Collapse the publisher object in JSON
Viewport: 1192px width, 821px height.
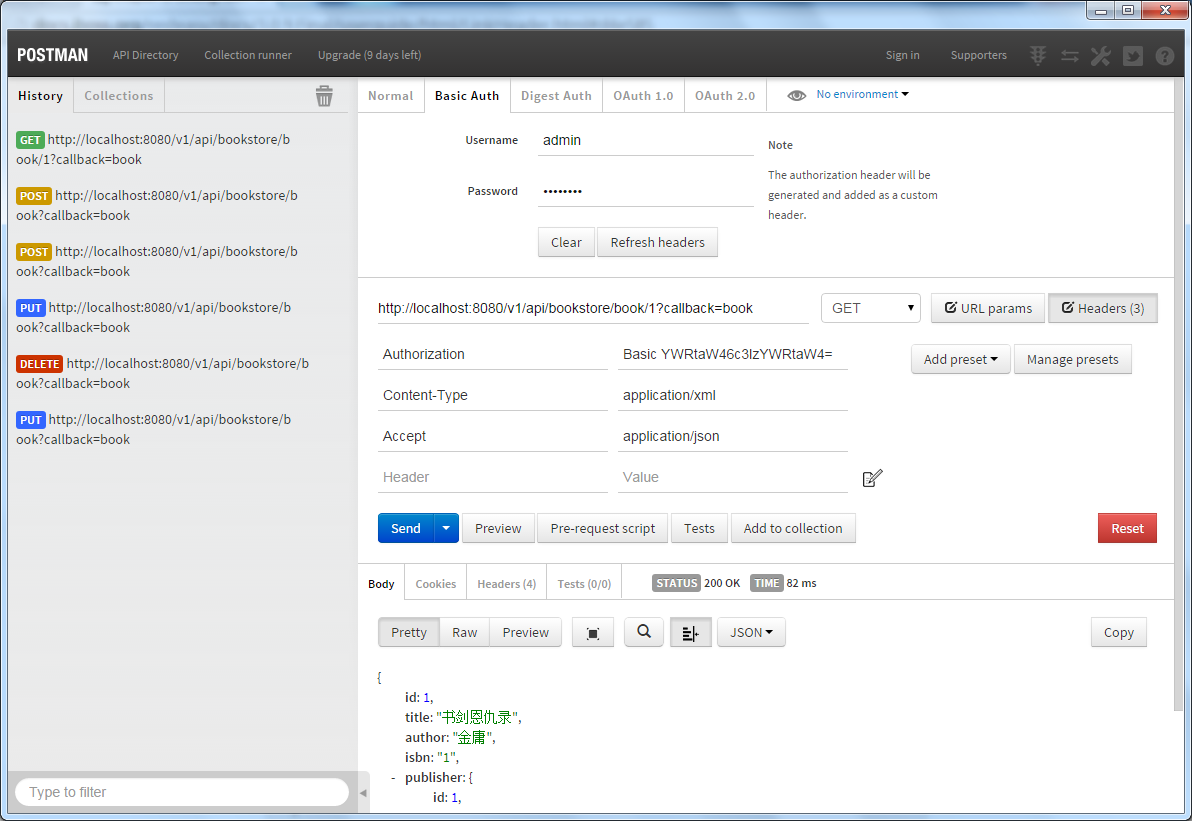click(393, 778)
